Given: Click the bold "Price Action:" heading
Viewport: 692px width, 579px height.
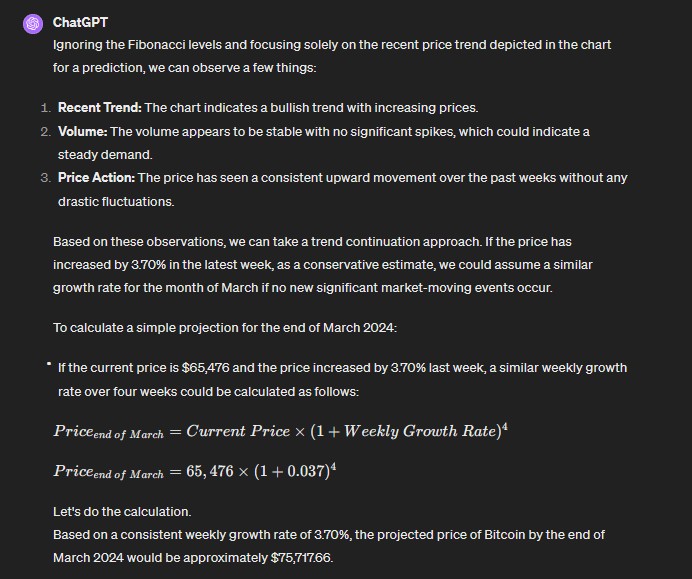Looking at the screenshot, I should click(96, 178).
